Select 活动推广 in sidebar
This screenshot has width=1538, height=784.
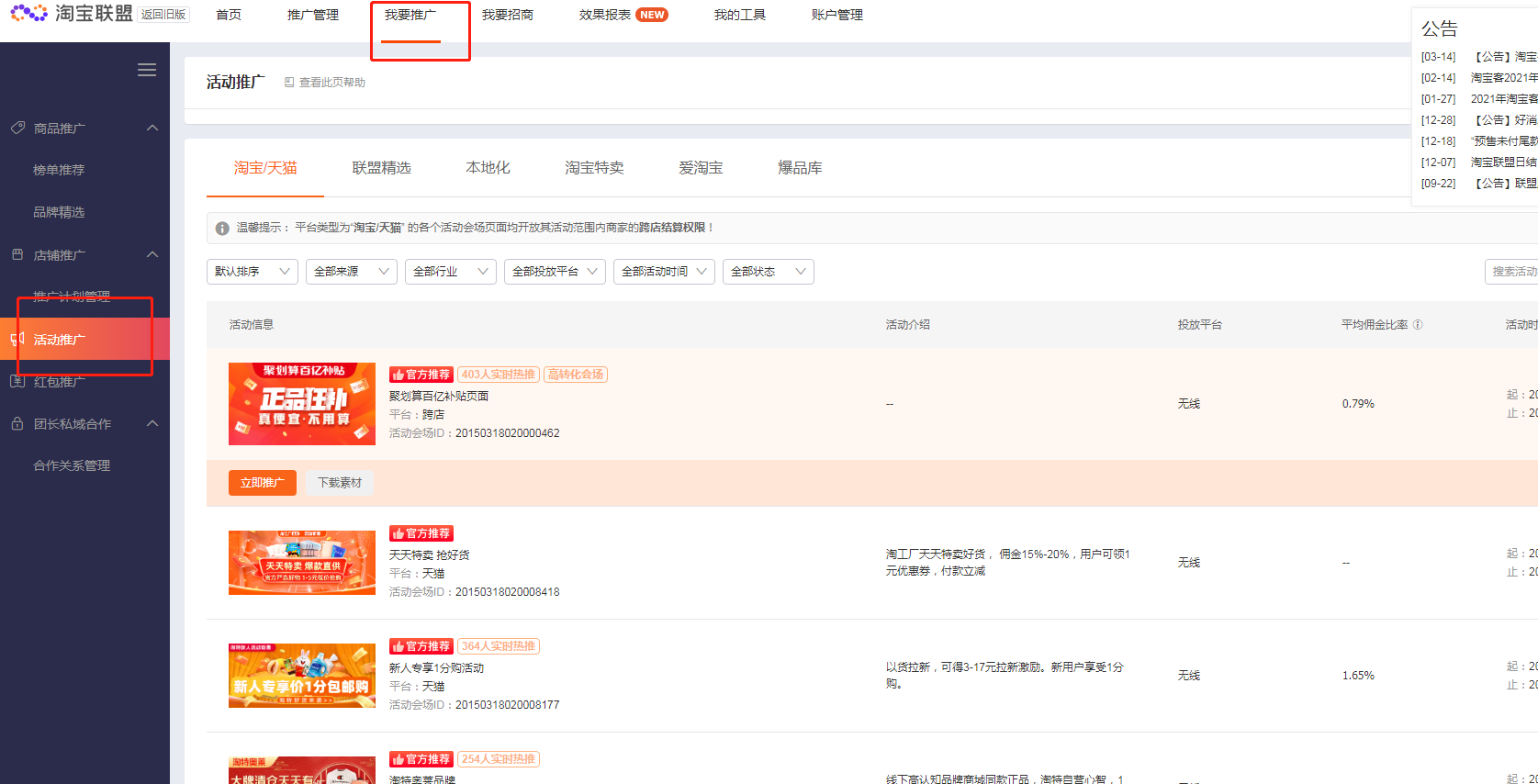coord(84,339)
